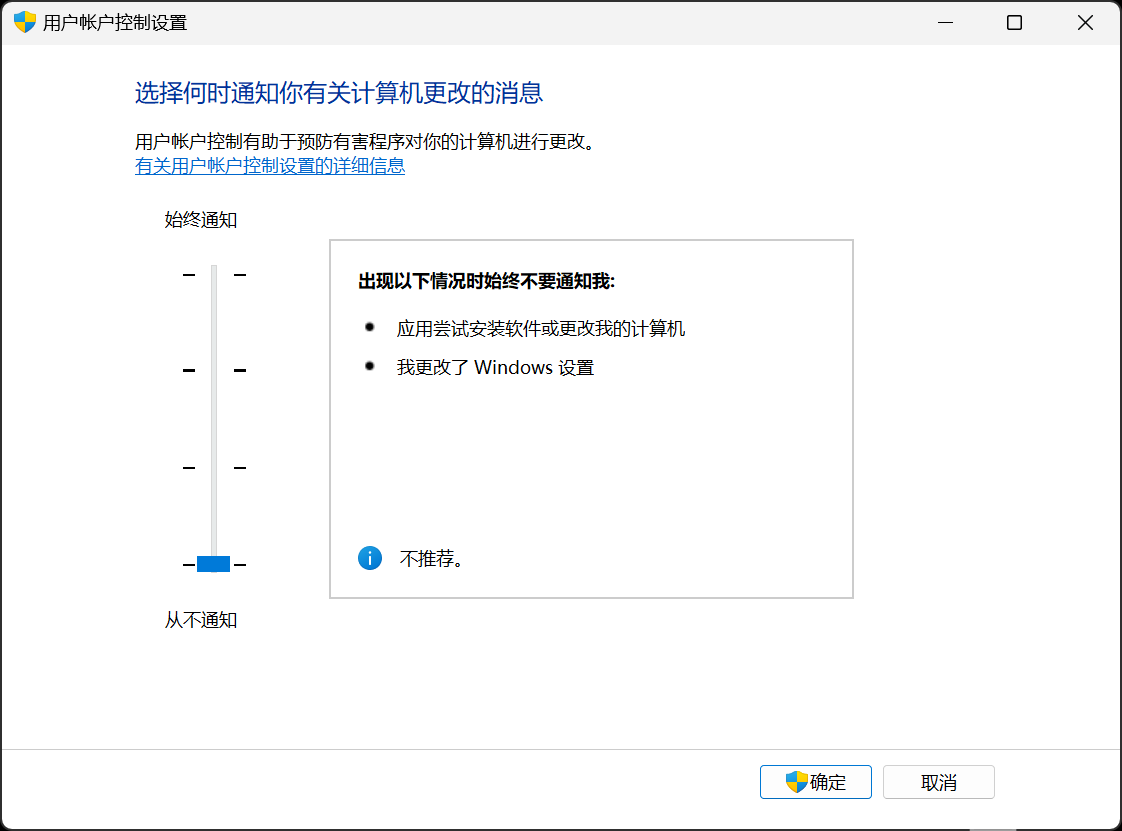
Task: Click the window title 用户帐户控制设置
Action: point(114,23)
